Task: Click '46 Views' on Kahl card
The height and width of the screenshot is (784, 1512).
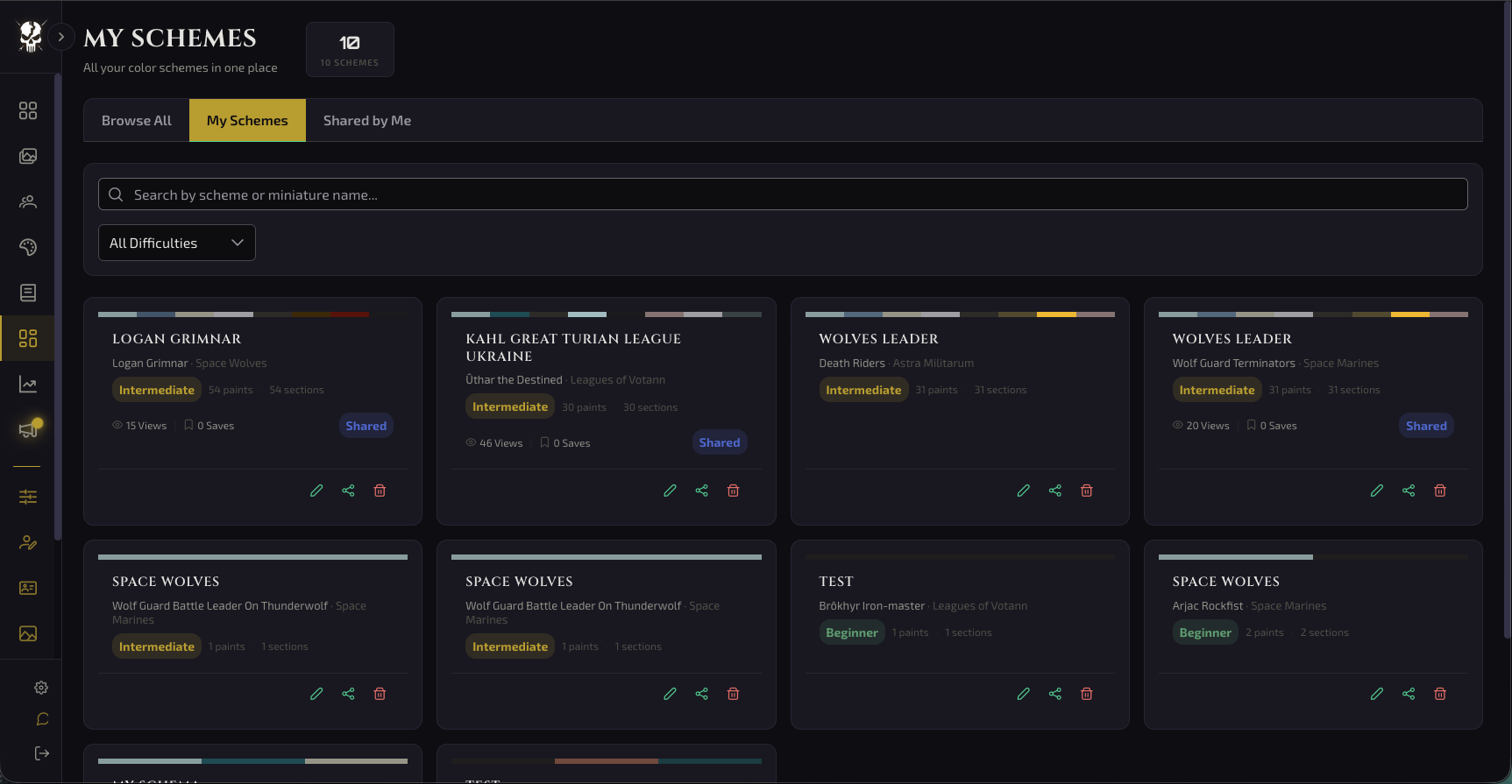Action: (x=494, y=443)
